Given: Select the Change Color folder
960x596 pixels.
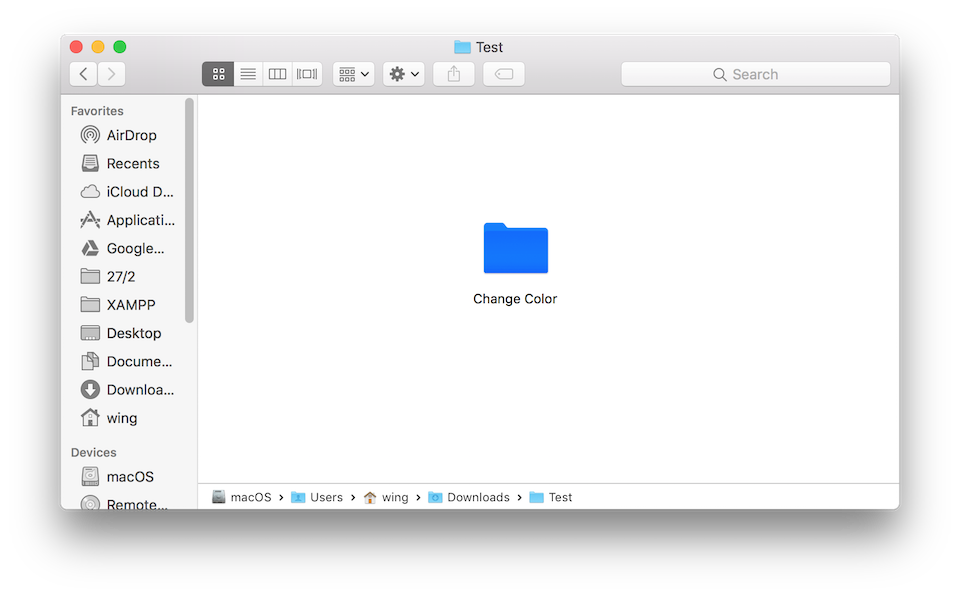Looking at the screenshot, I should [515, 249].
